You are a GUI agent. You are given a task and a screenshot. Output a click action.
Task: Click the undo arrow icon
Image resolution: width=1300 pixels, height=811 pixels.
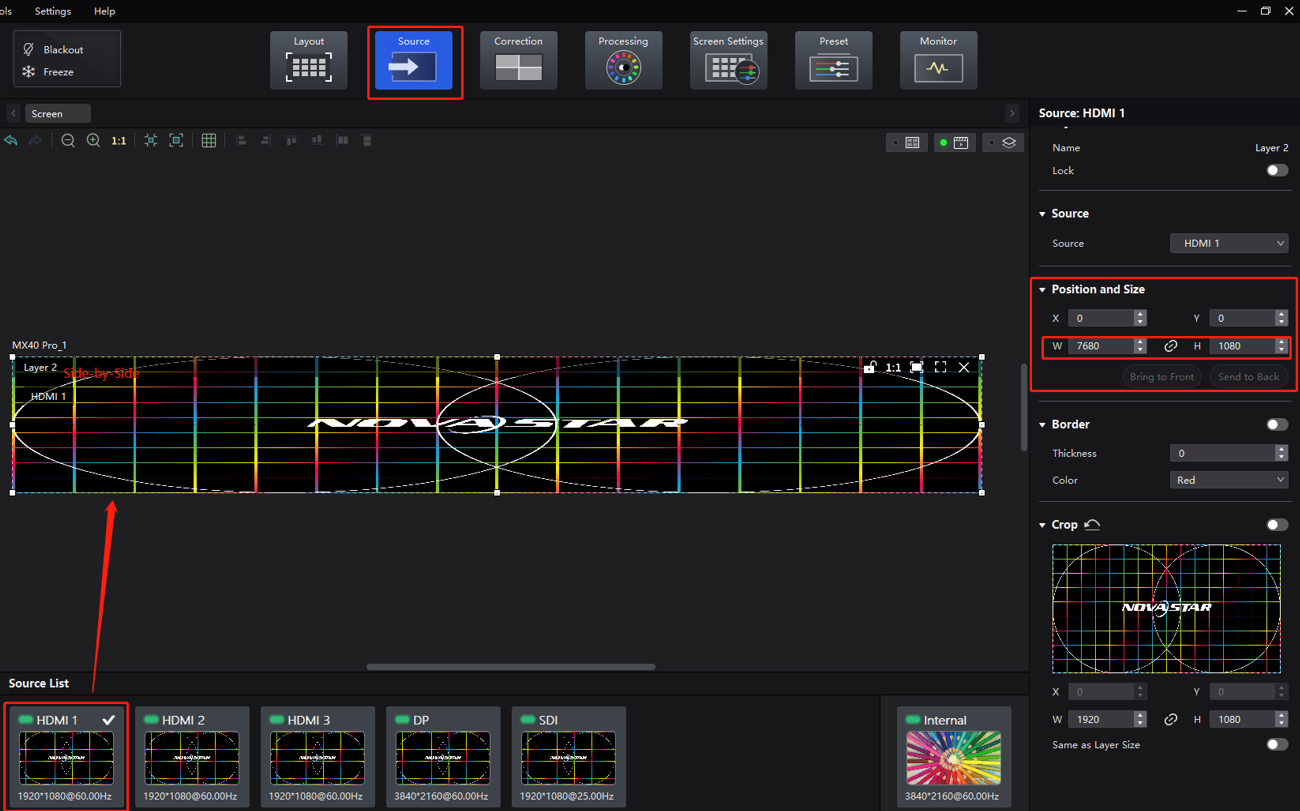[11, 141]
